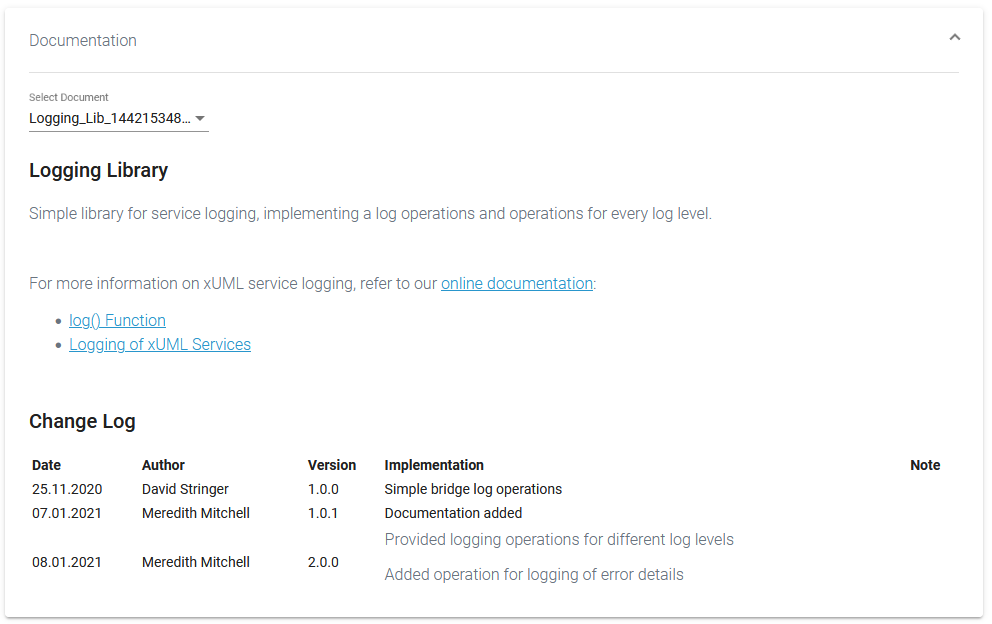Select the David Stringer change log entry
992x624 pixels.
[x=185, y=489]
